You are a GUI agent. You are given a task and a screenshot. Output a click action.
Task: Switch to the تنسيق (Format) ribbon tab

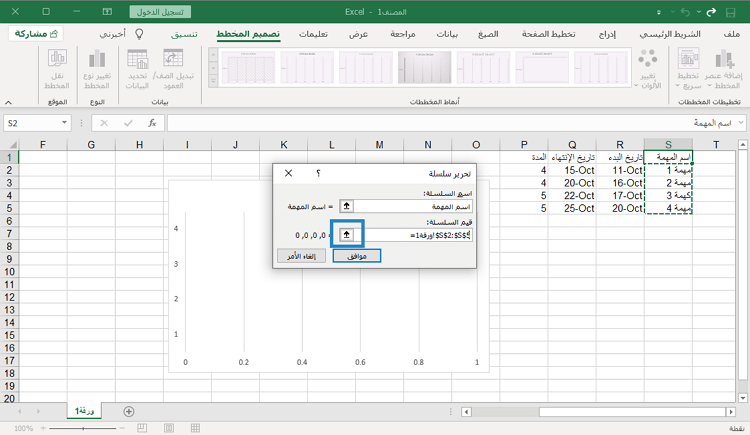pos(184,34)
